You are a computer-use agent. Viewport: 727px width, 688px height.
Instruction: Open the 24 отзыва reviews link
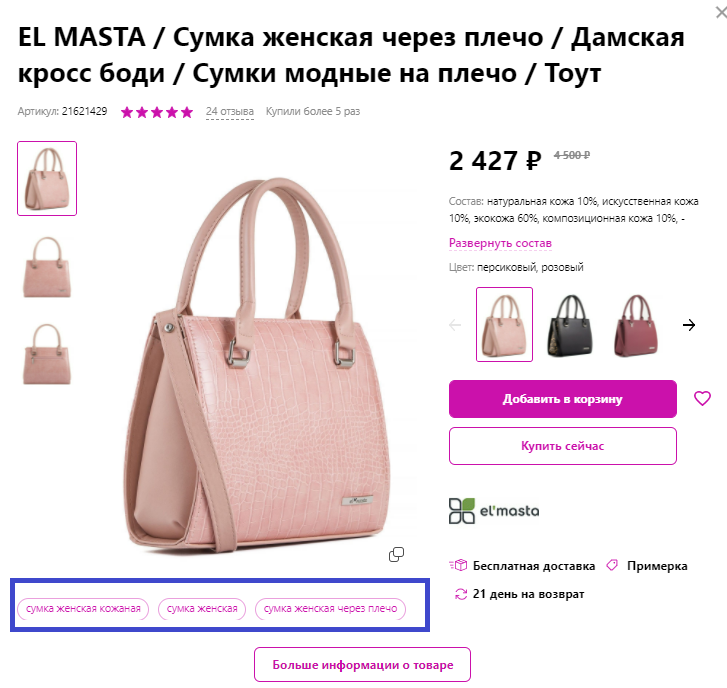[x=230, y=111]
